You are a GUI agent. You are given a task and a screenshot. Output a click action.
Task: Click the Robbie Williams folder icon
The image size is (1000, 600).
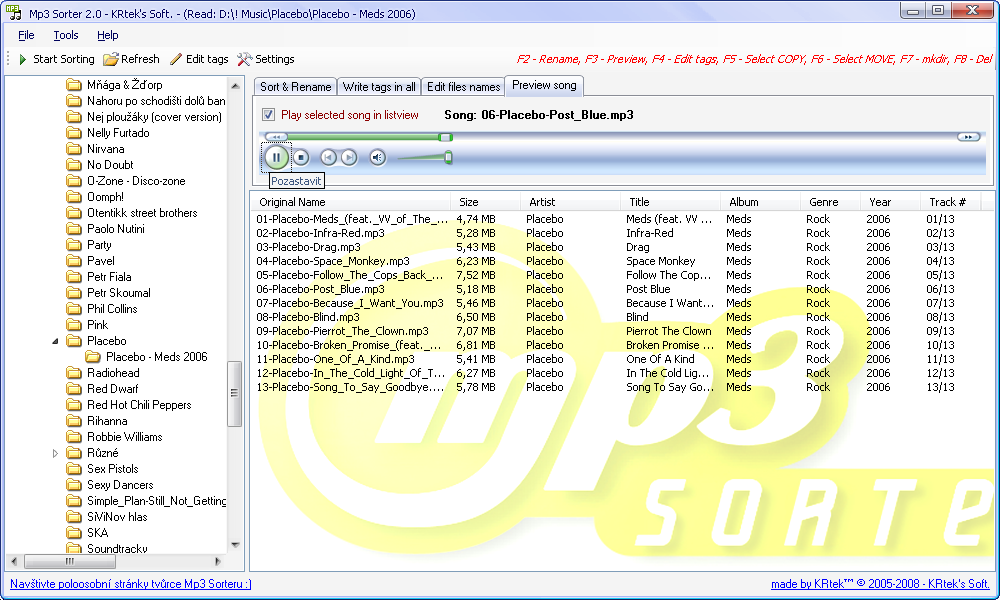pos(75,437)
